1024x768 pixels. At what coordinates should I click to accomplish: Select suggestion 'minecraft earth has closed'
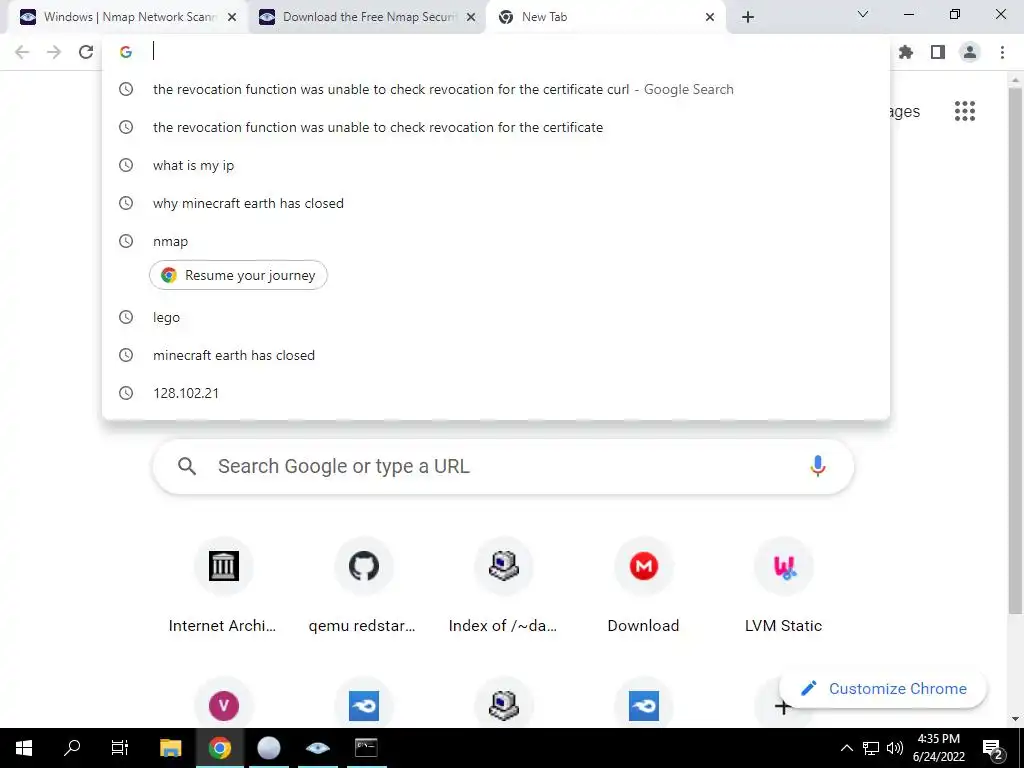coord(496,355)
